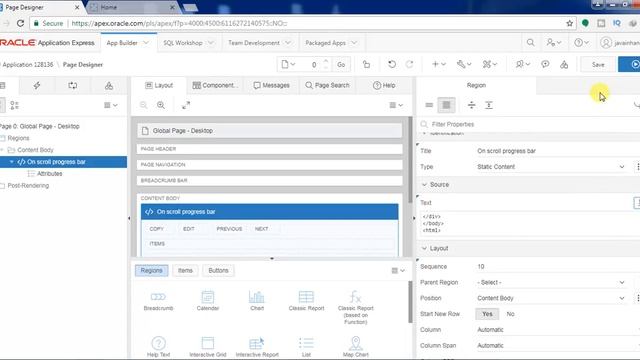Toggle Show All properties view
Screen dimensions: 640x360
pos(447,105)
